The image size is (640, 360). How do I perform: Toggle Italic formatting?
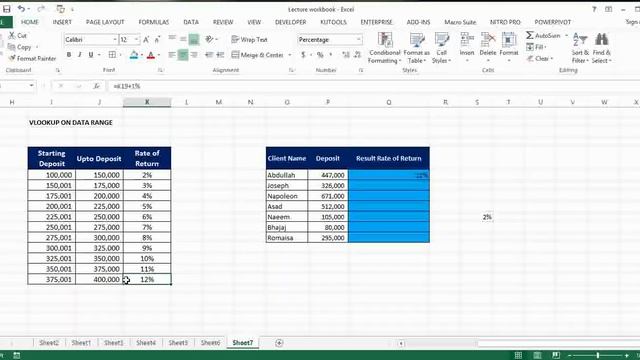(x=80, y=55)
